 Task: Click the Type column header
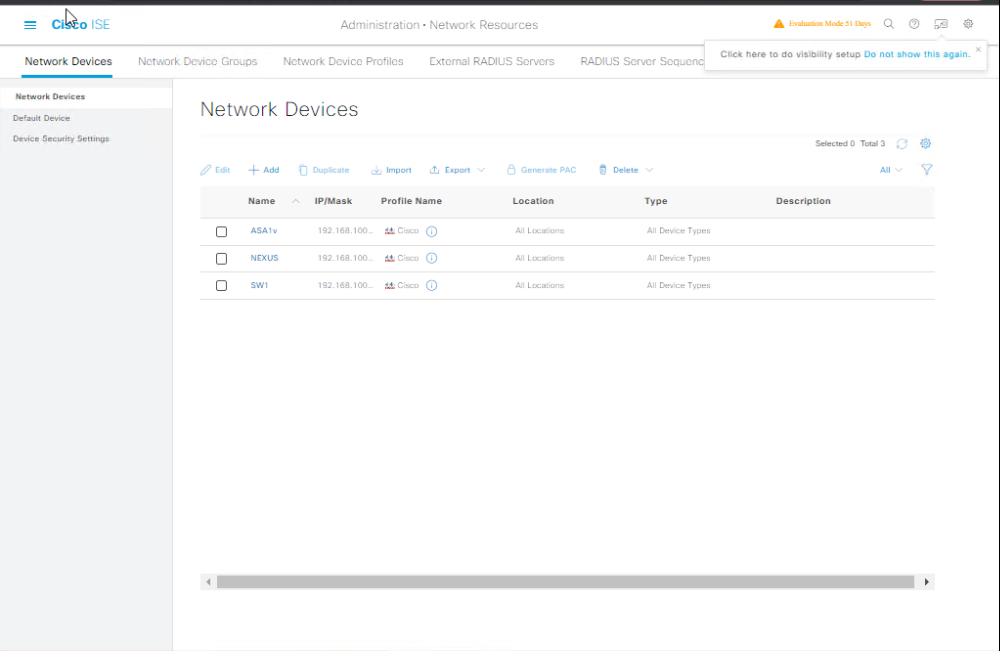[x=656, y=201]
